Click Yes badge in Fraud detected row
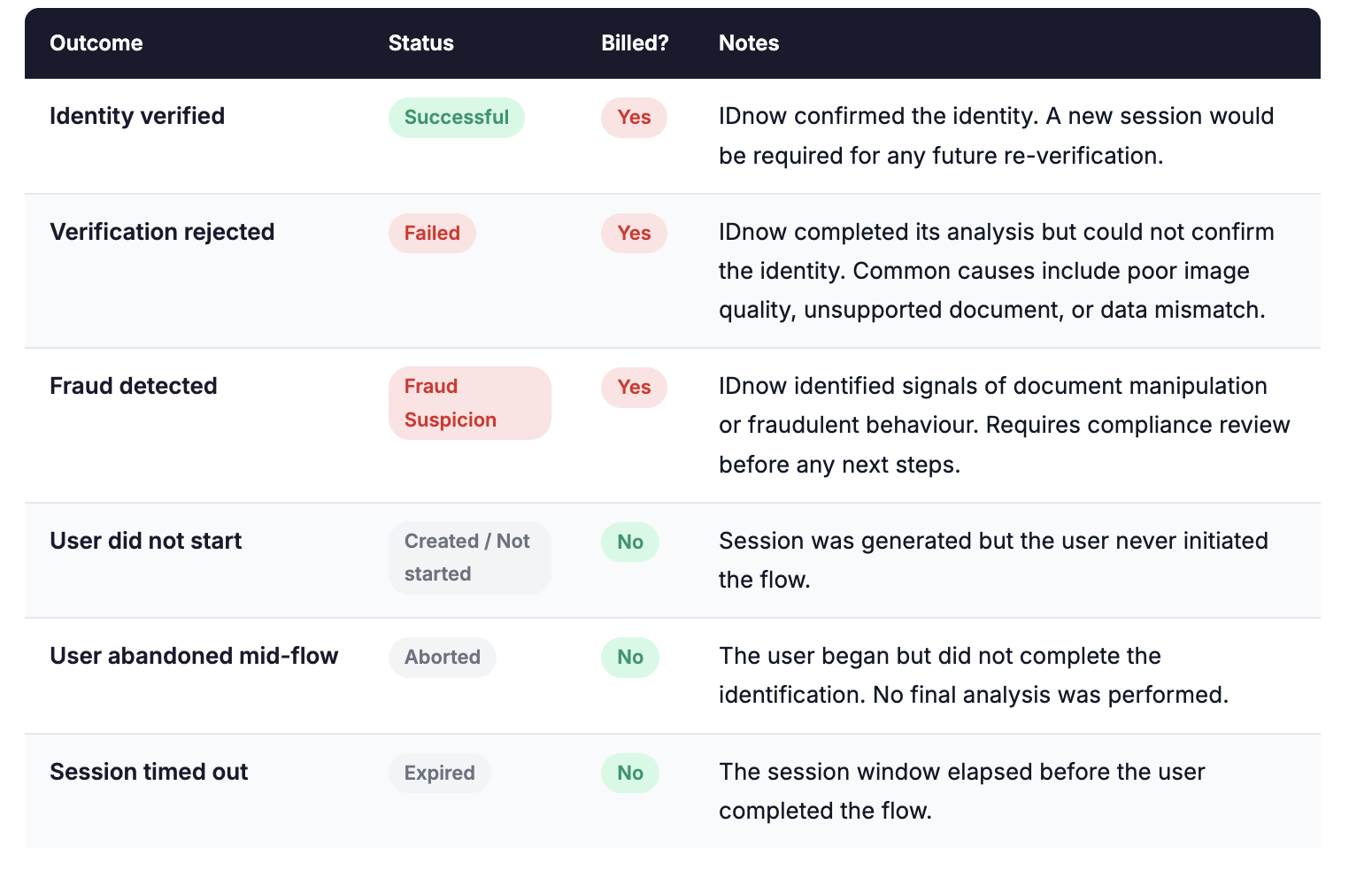Viewport: 1372px width, 878px height. tap(634, 388)
